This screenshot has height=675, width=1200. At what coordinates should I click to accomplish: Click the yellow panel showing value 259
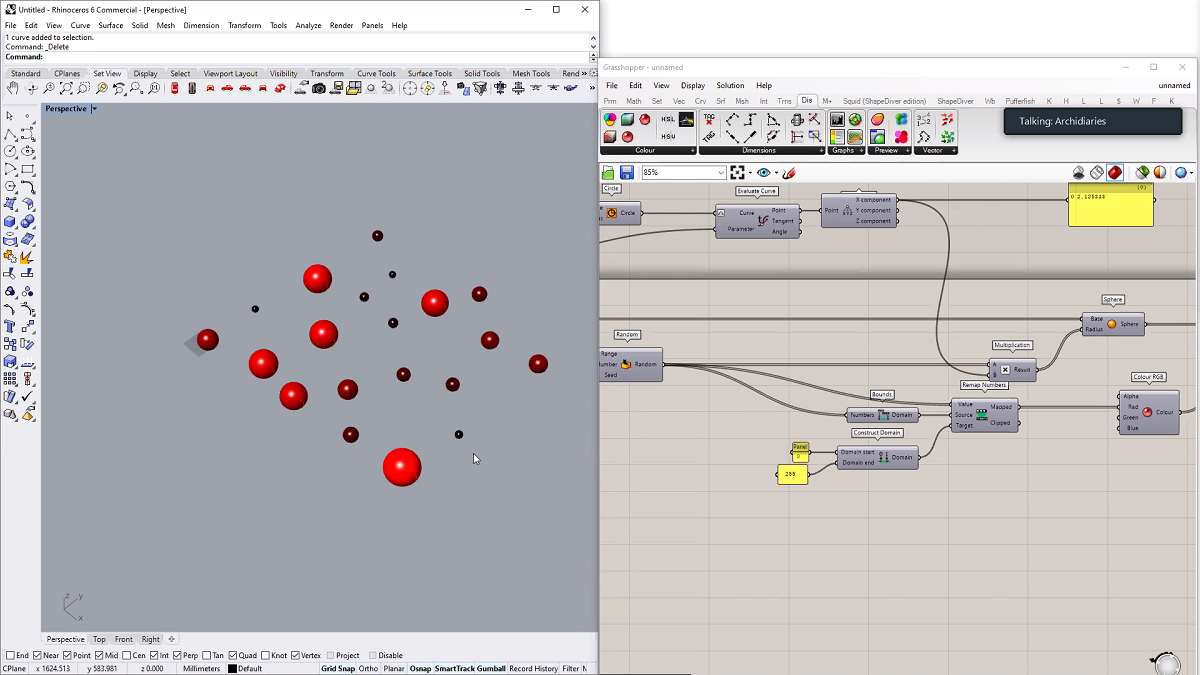tap(792, 474)
